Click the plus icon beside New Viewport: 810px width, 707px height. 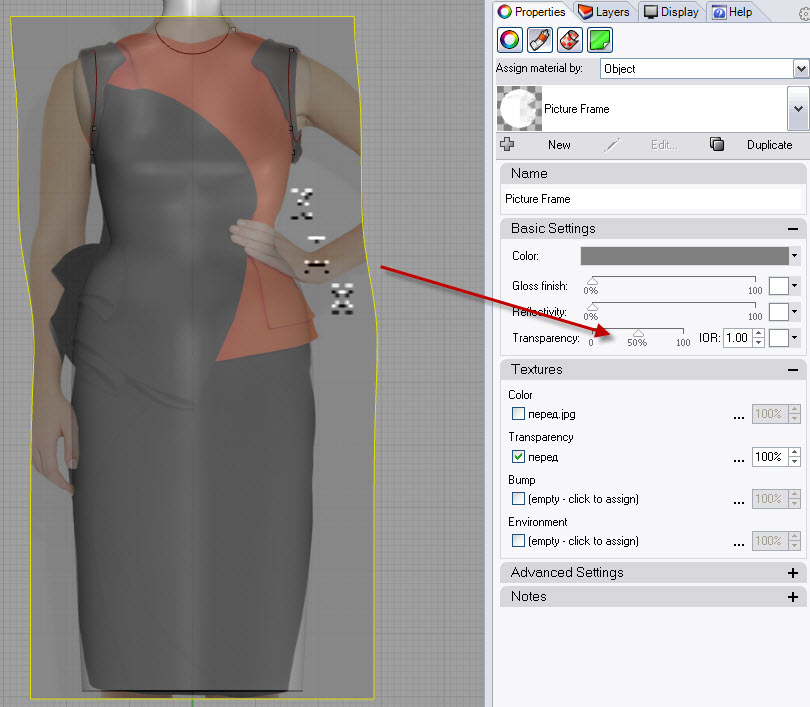click(x=507, y=144)
